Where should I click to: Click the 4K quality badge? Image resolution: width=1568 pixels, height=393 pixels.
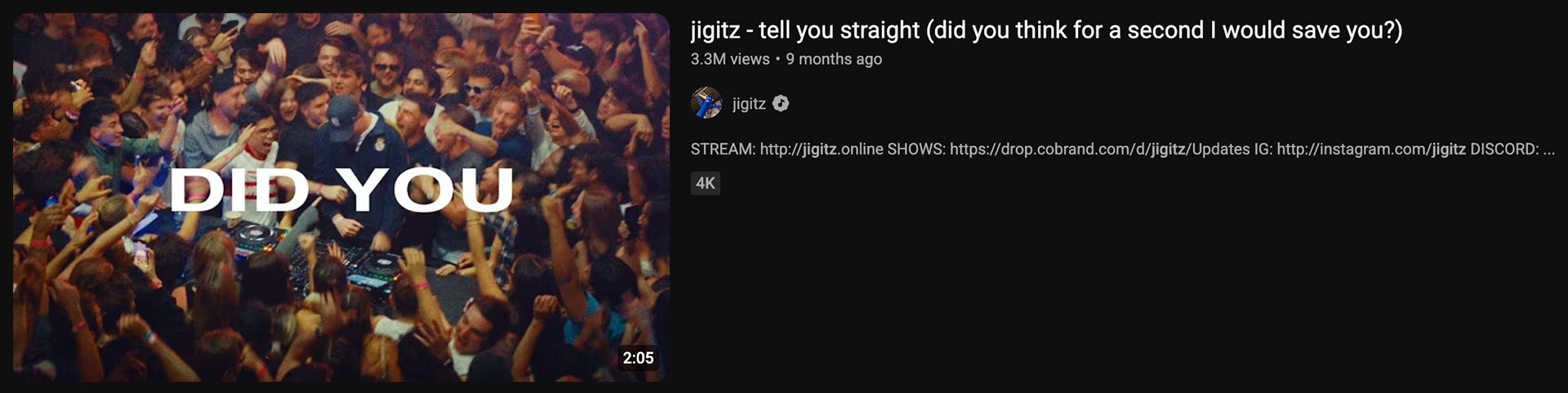[x=706, y=183]
